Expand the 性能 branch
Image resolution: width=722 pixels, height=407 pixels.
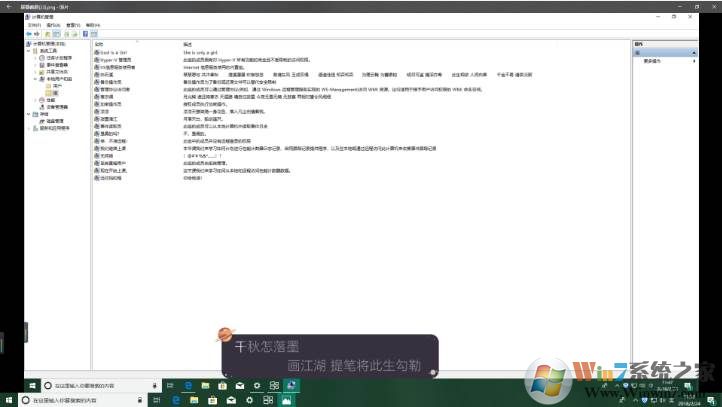35,100
